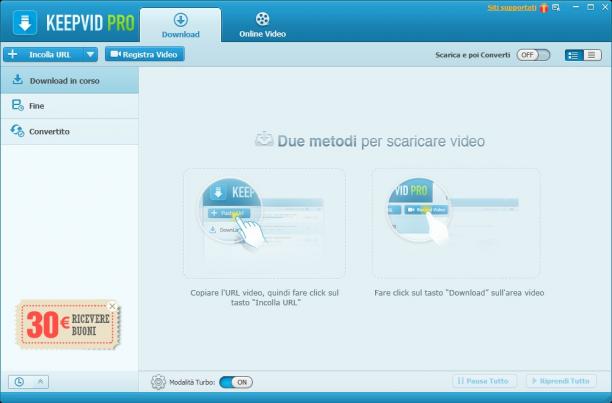The height and width of the screenshot is (403, 612).
Task: Toggle the Scarica e poi Converti switch
Action: tap(533, 55)
